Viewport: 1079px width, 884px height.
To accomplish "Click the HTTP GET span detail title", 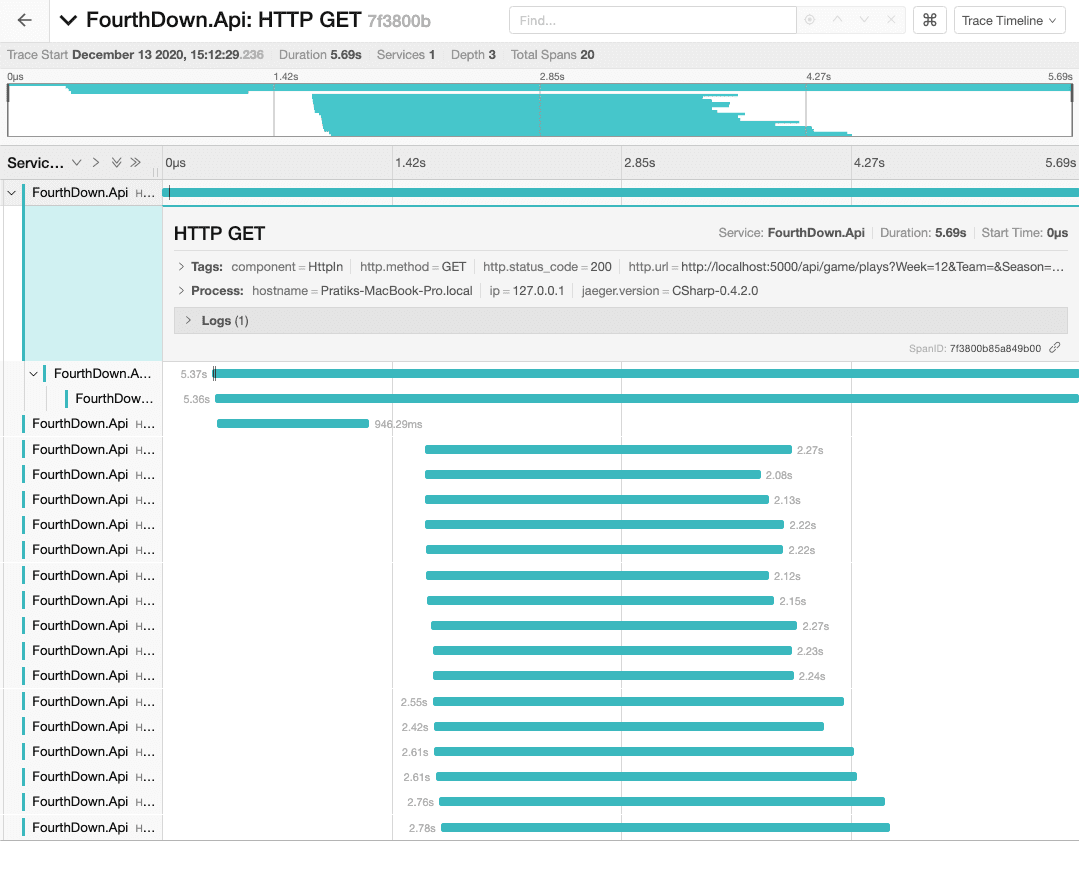I will (219, 234).
